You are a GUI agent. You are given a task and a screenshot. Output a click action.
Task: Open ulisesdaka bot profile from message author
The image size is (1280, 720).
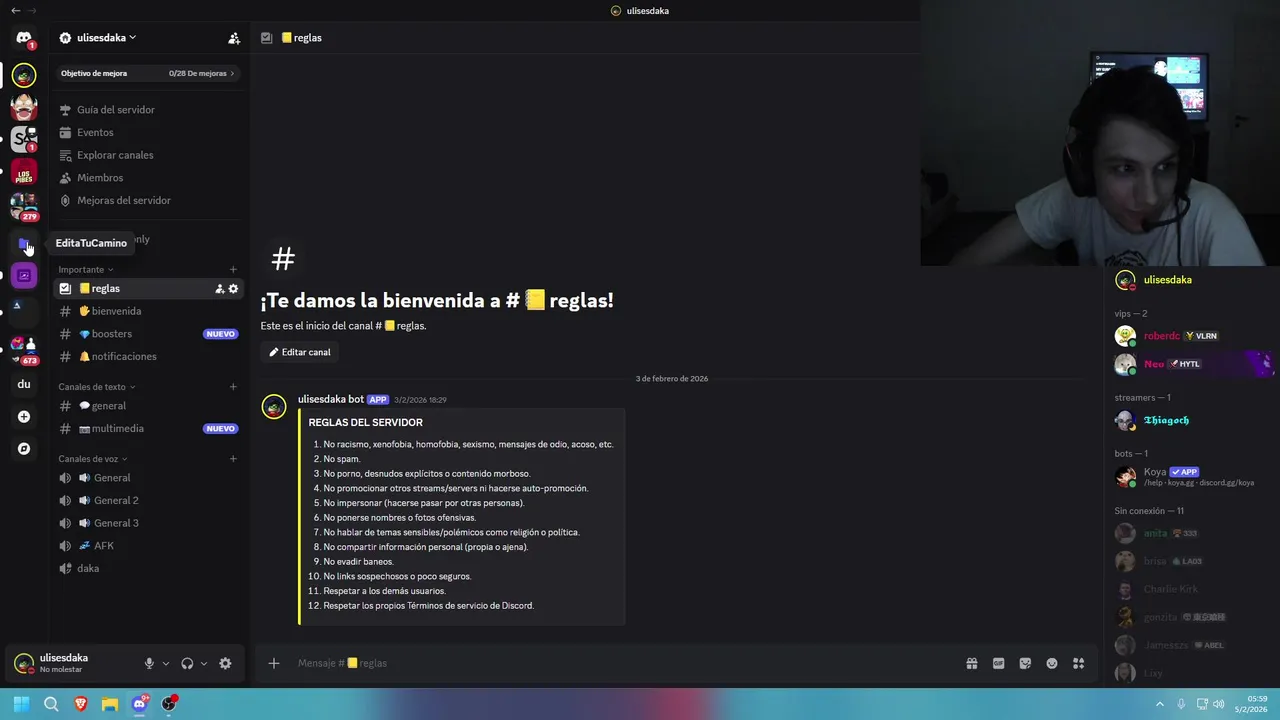[330, 399]
